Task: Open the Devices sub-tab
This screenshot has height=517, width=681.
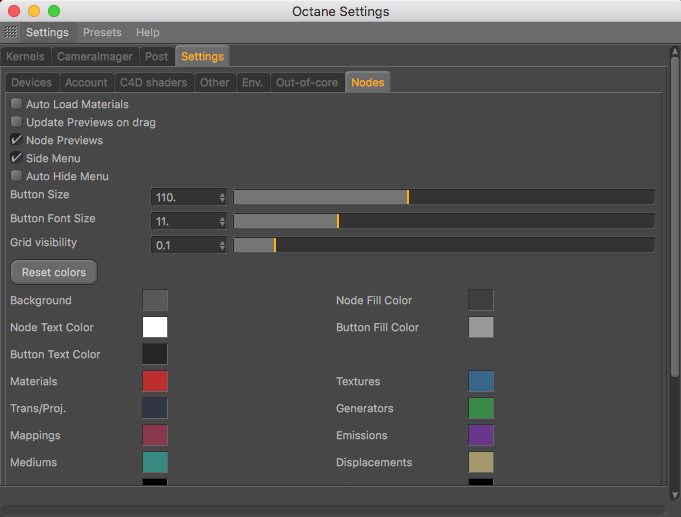Action: click(31, 83)
